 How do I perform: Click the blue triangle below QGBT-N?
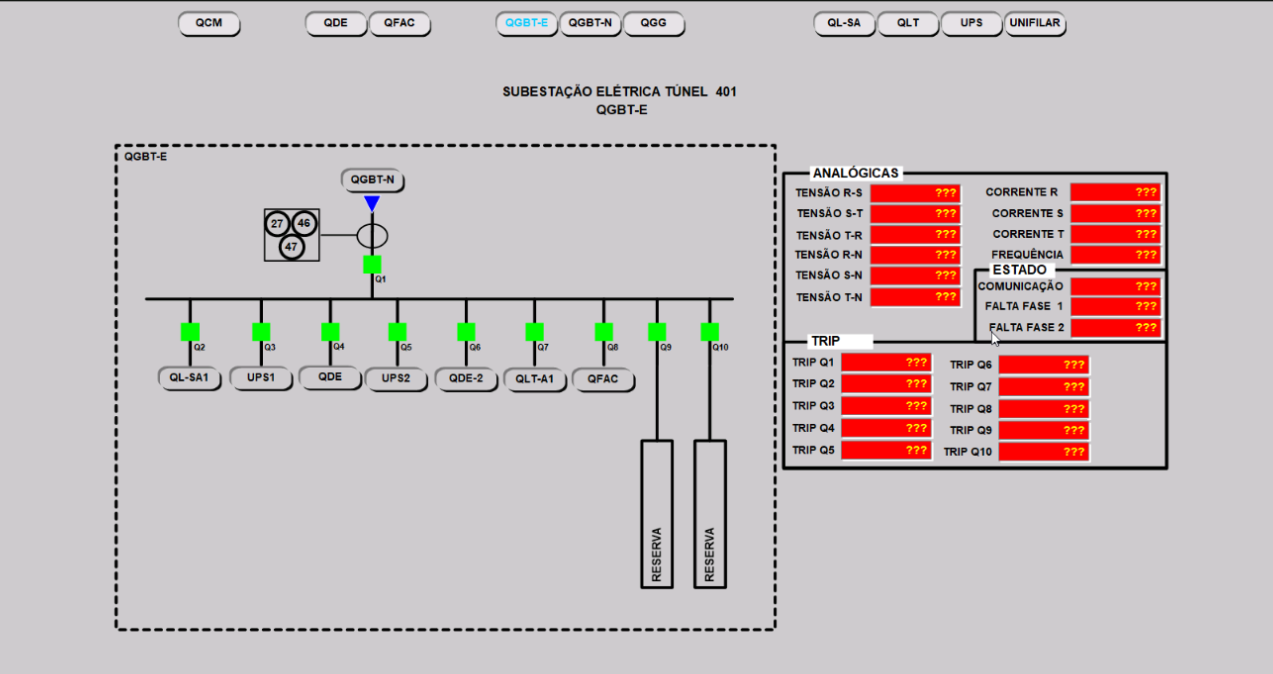coord(372,204)
